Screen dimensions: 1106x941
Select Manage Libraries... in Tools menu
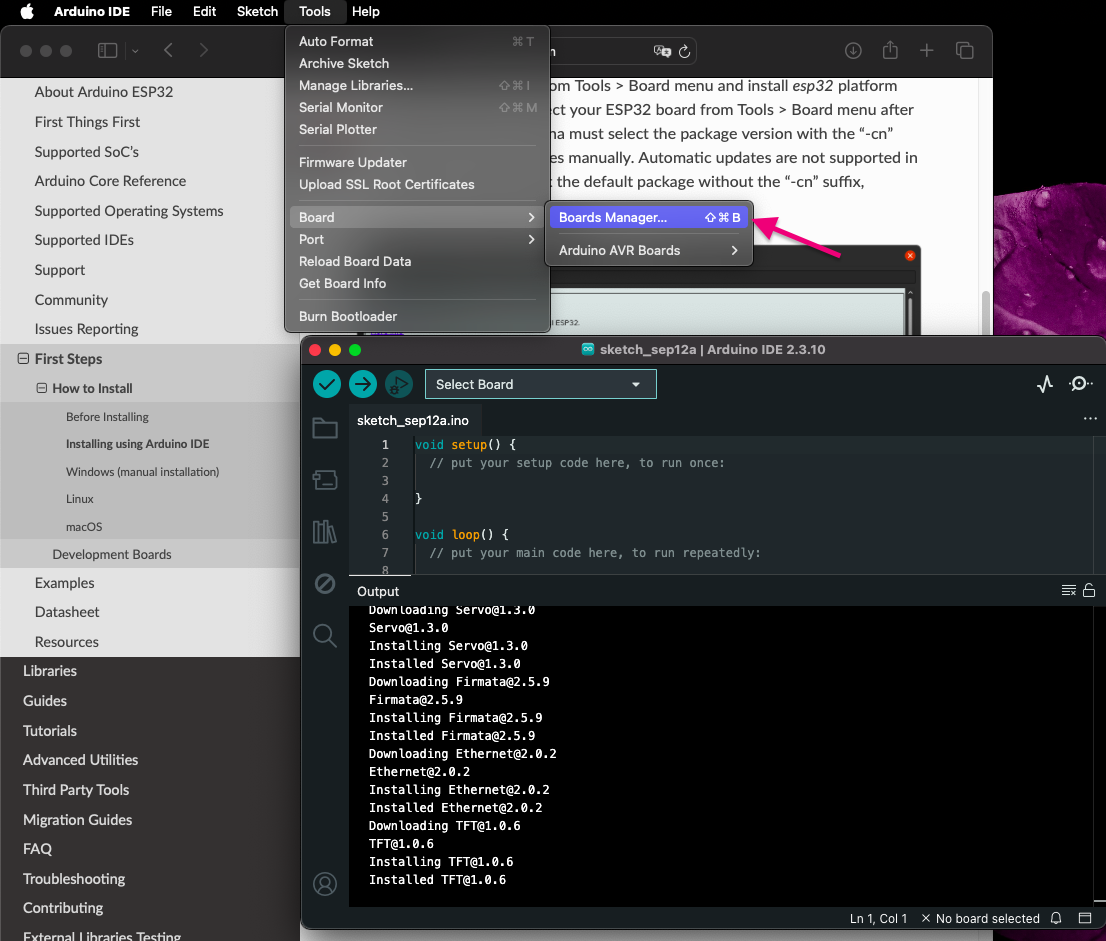[x=416, y=85]
